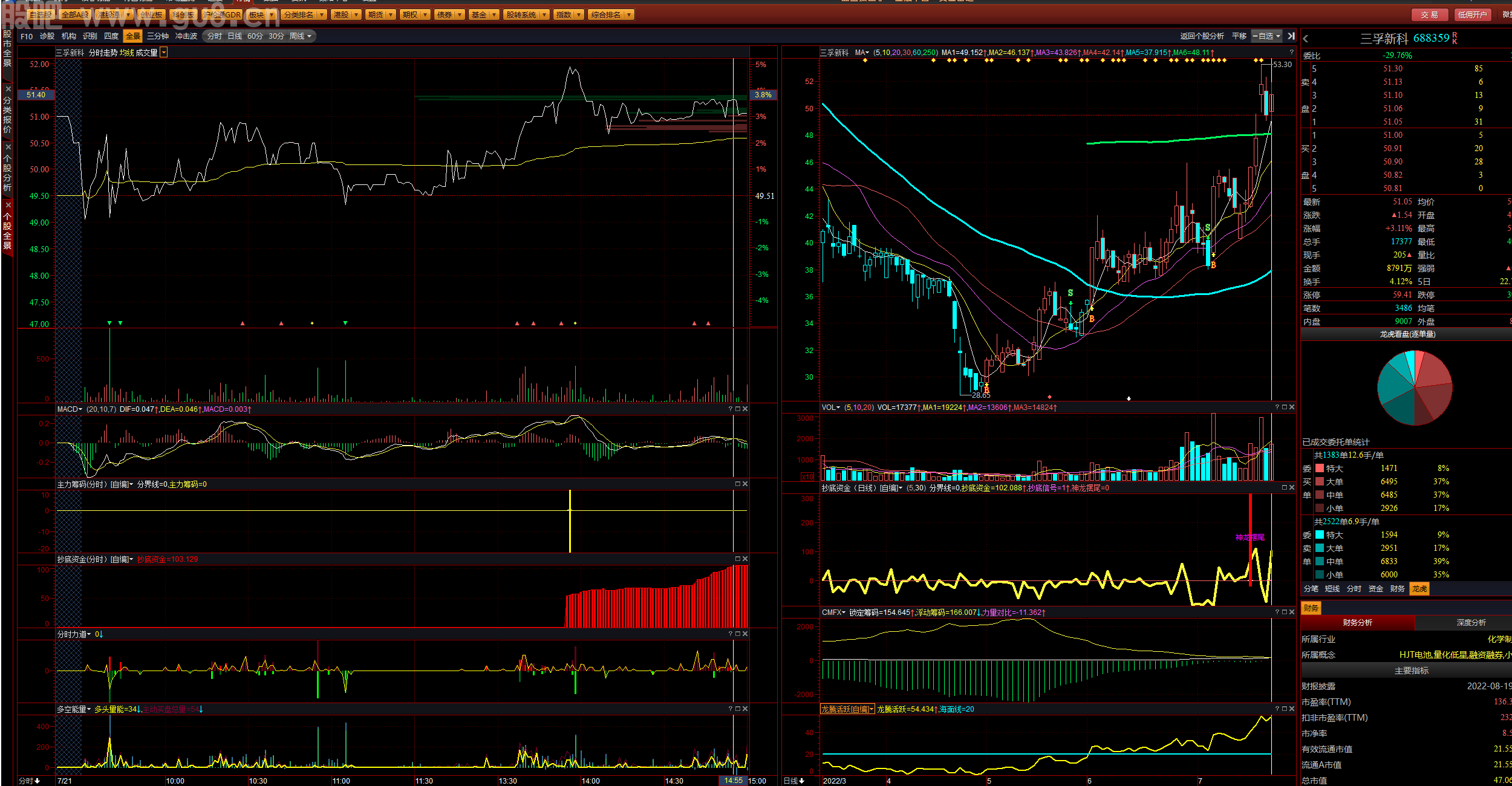The width and height of the screenshot is (1512, 786).
Task: Maximize the CMFX indicator panel
Action: (1285, 612)
